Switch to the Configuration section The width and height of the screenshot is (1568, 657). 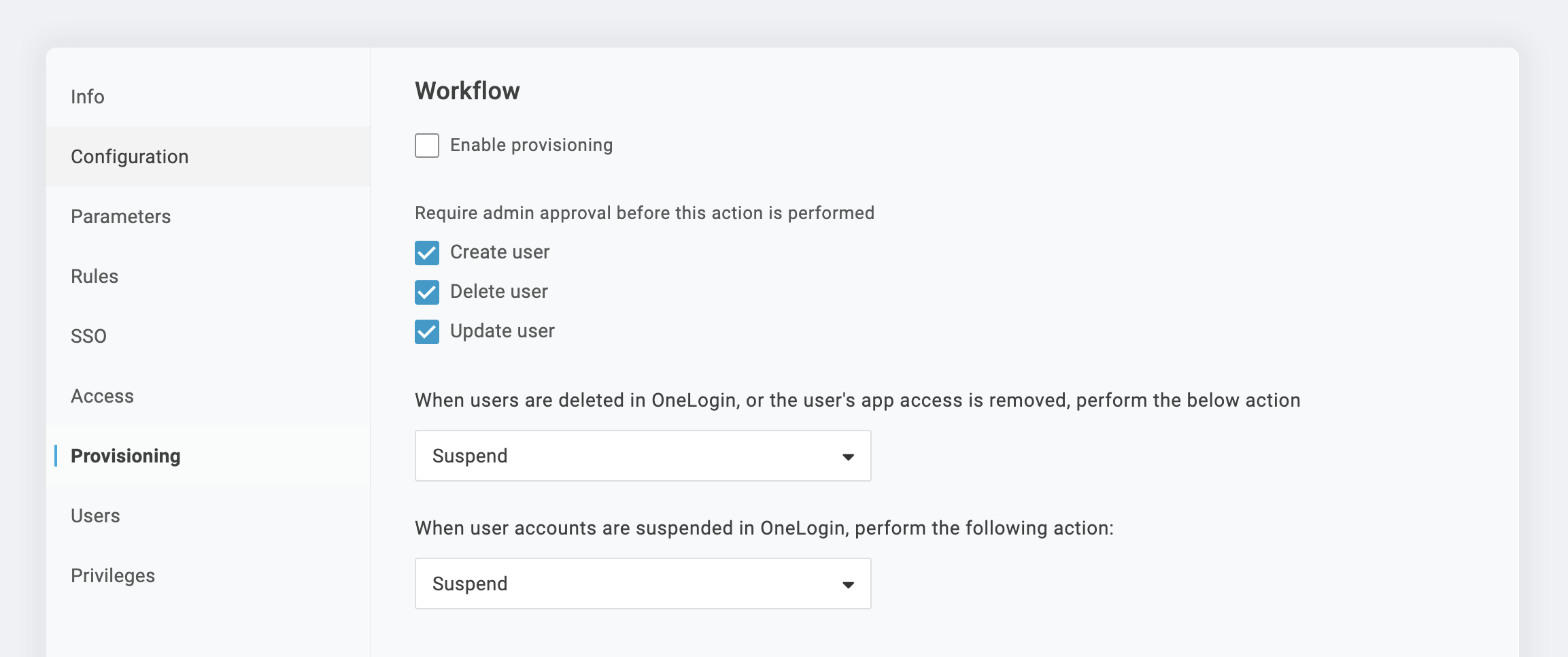129,156
